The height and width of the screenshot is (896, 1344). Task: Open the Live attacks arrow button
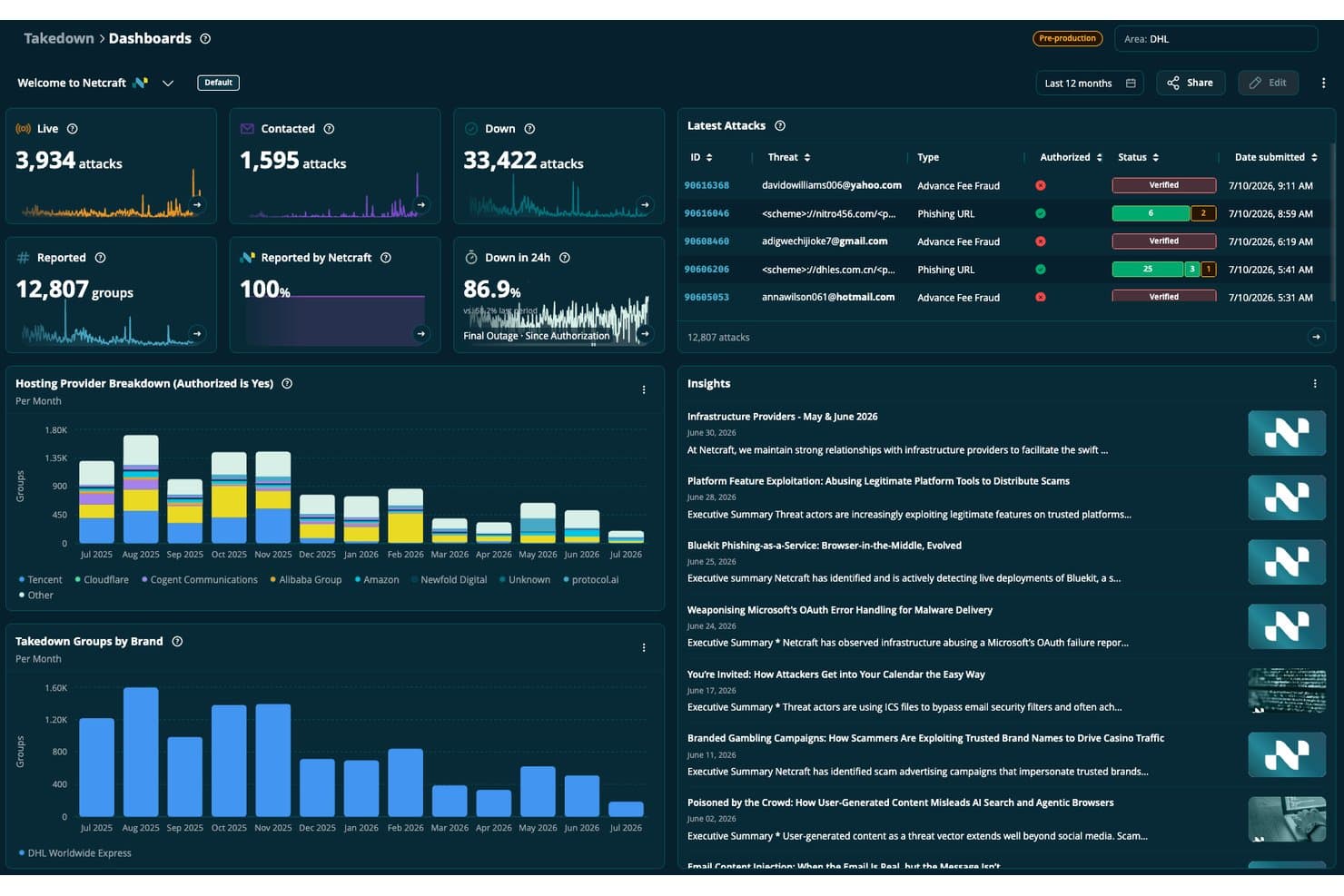[197, 205]
